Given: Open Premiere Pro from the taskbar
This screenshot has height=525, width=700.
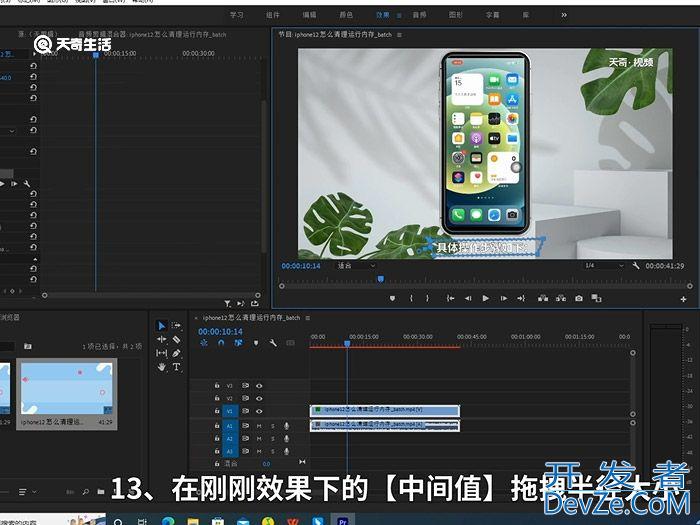Looking at the screenshot, I should click(342, 520).
